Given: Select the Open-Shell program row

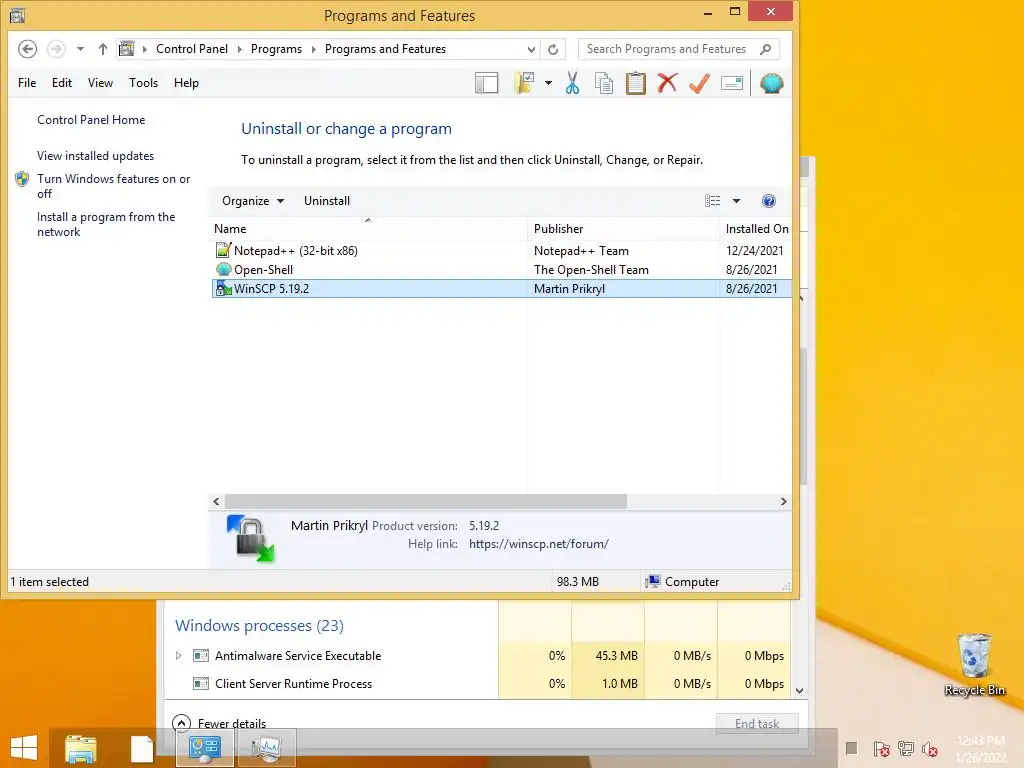Looking at the screenshot, I should point(501,269).
